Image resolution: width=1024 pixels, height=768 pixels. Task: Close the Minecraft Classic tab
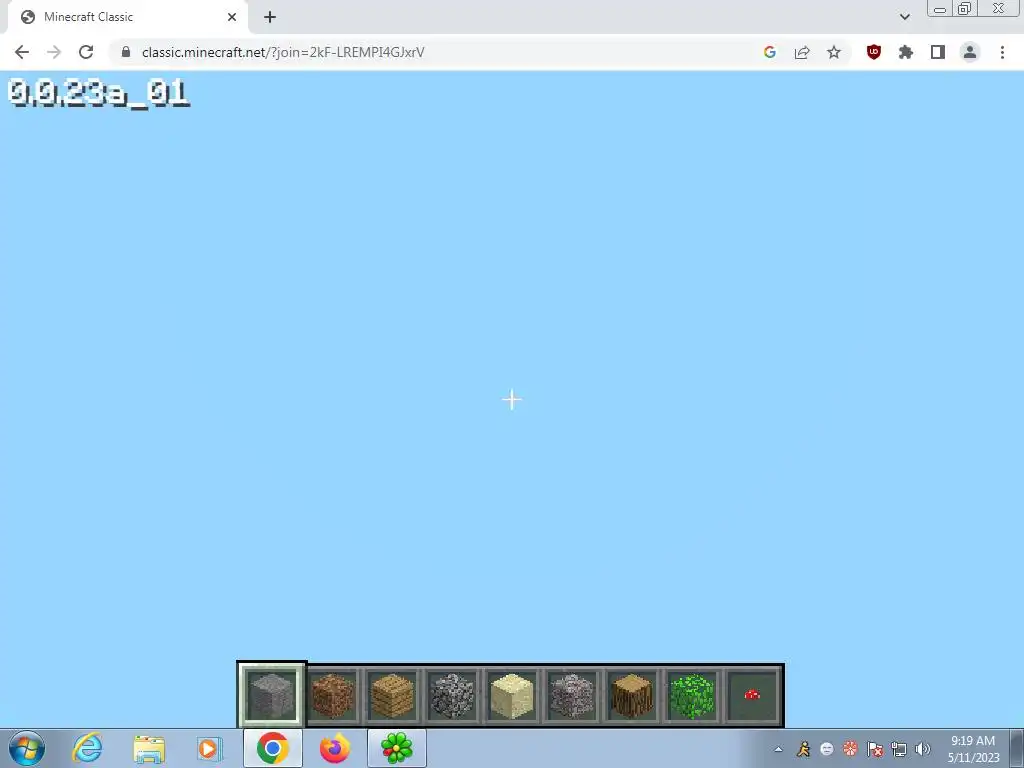(232, 17)
